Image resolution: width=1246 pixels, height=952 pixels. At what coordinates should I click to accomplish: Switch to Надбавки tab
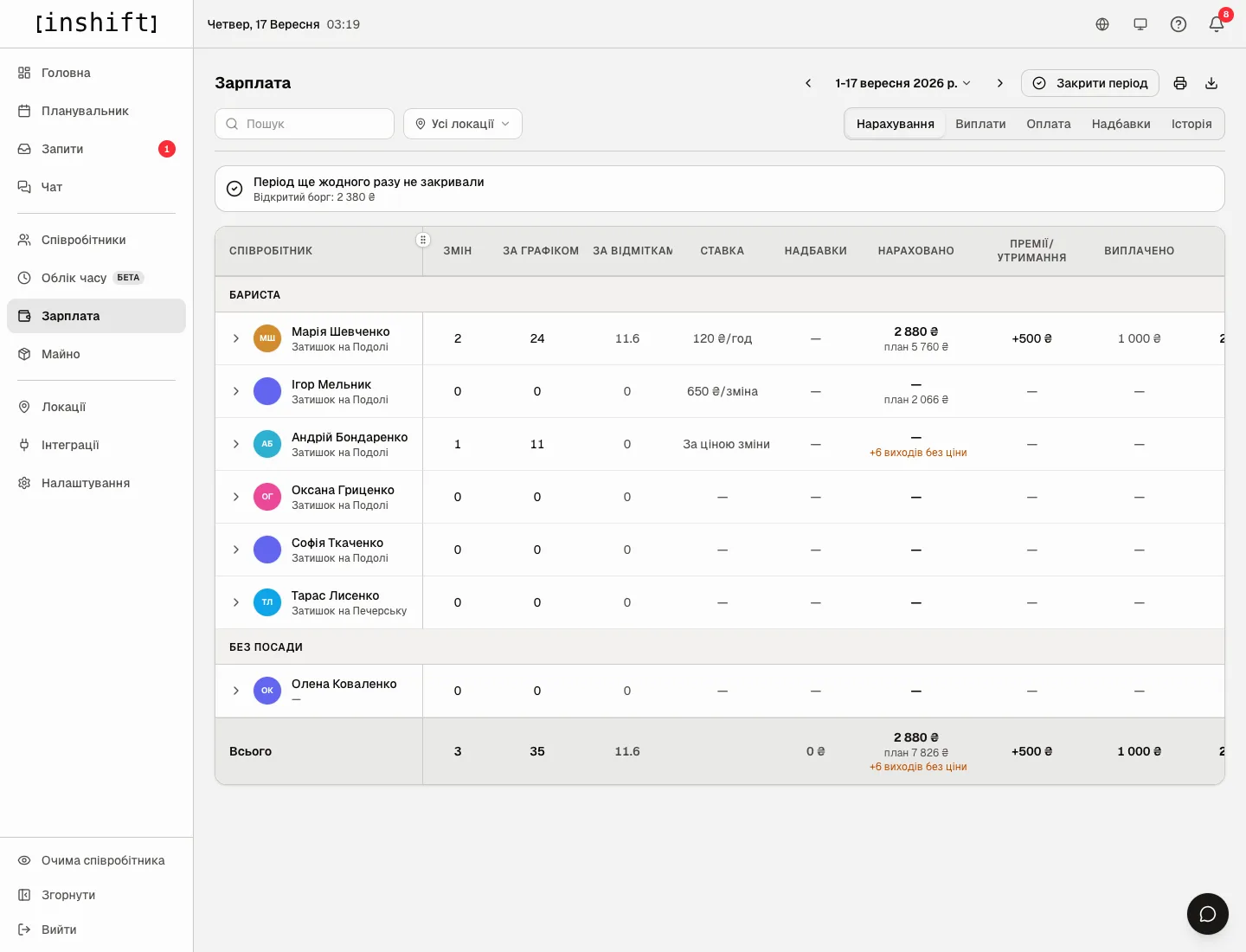coord(1121,124)
